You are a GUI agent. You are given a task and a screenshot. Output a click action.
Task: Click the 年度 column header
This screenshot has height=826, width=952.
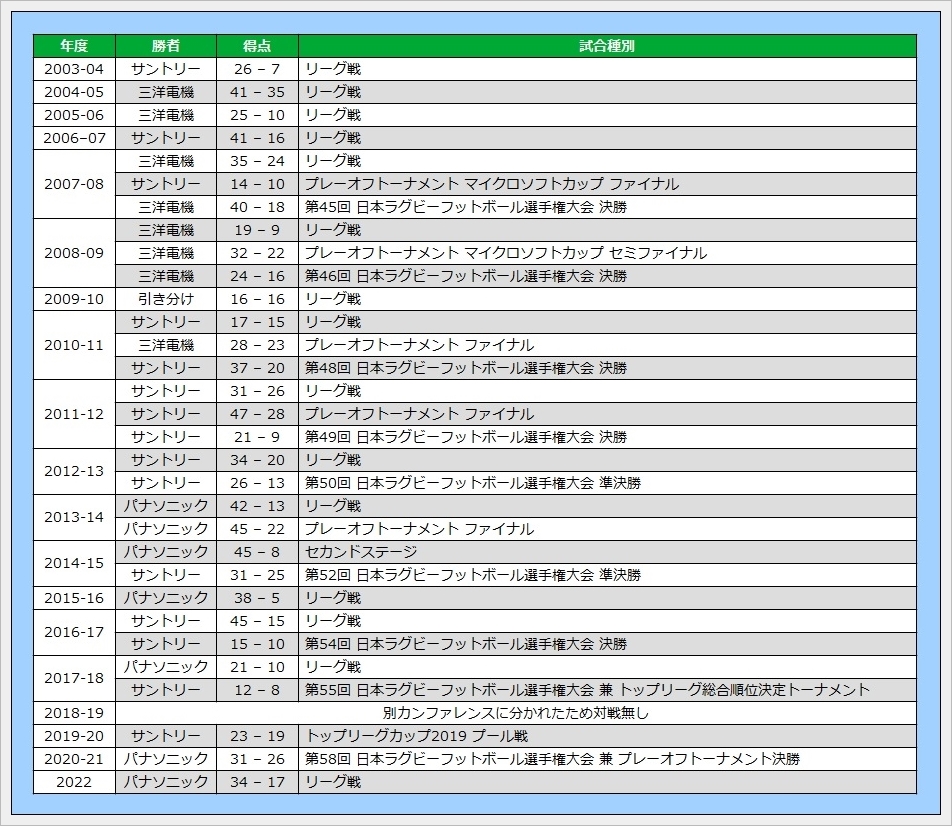[x=74, y=46]
